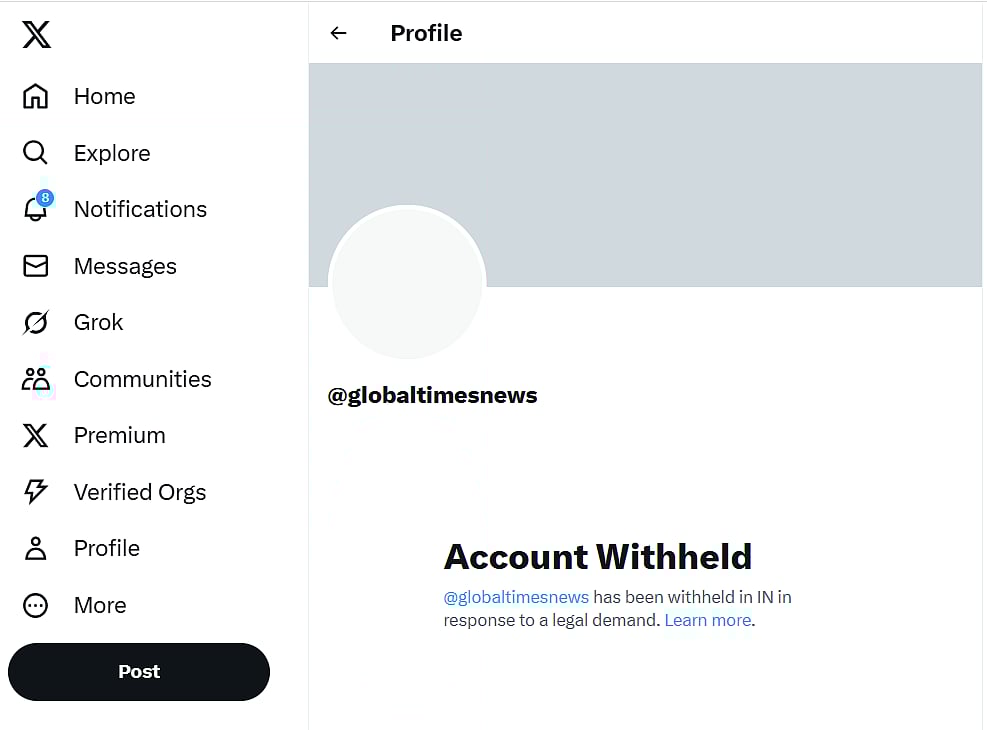Click the Communities people icon
987x730 pixels.
click(36, 379)
